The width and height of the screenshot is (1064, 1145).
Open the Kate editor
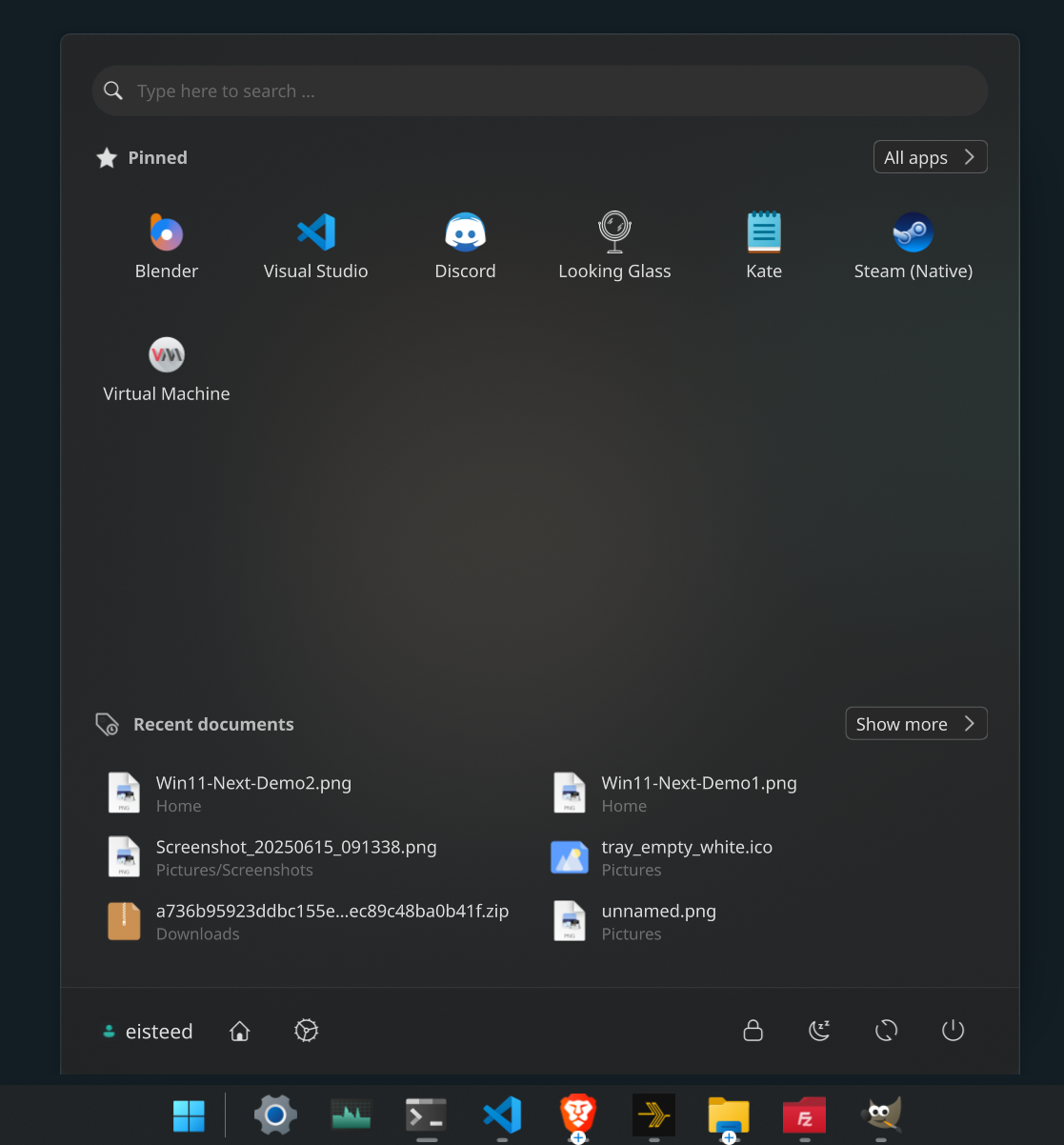(763, 246)
